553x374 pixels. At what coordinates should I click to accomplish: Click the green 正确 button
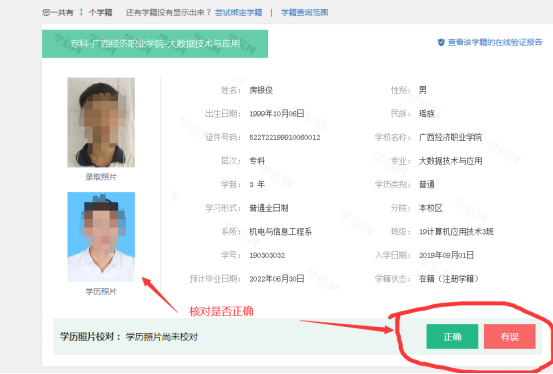(452, 337)
